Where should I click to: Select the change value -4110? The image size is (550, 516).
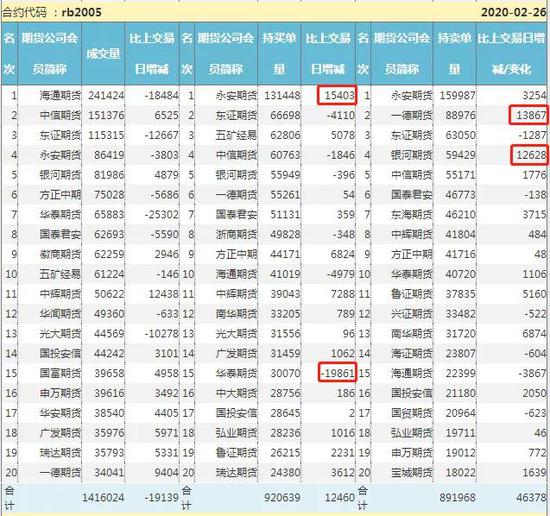[x=341, y=115]
